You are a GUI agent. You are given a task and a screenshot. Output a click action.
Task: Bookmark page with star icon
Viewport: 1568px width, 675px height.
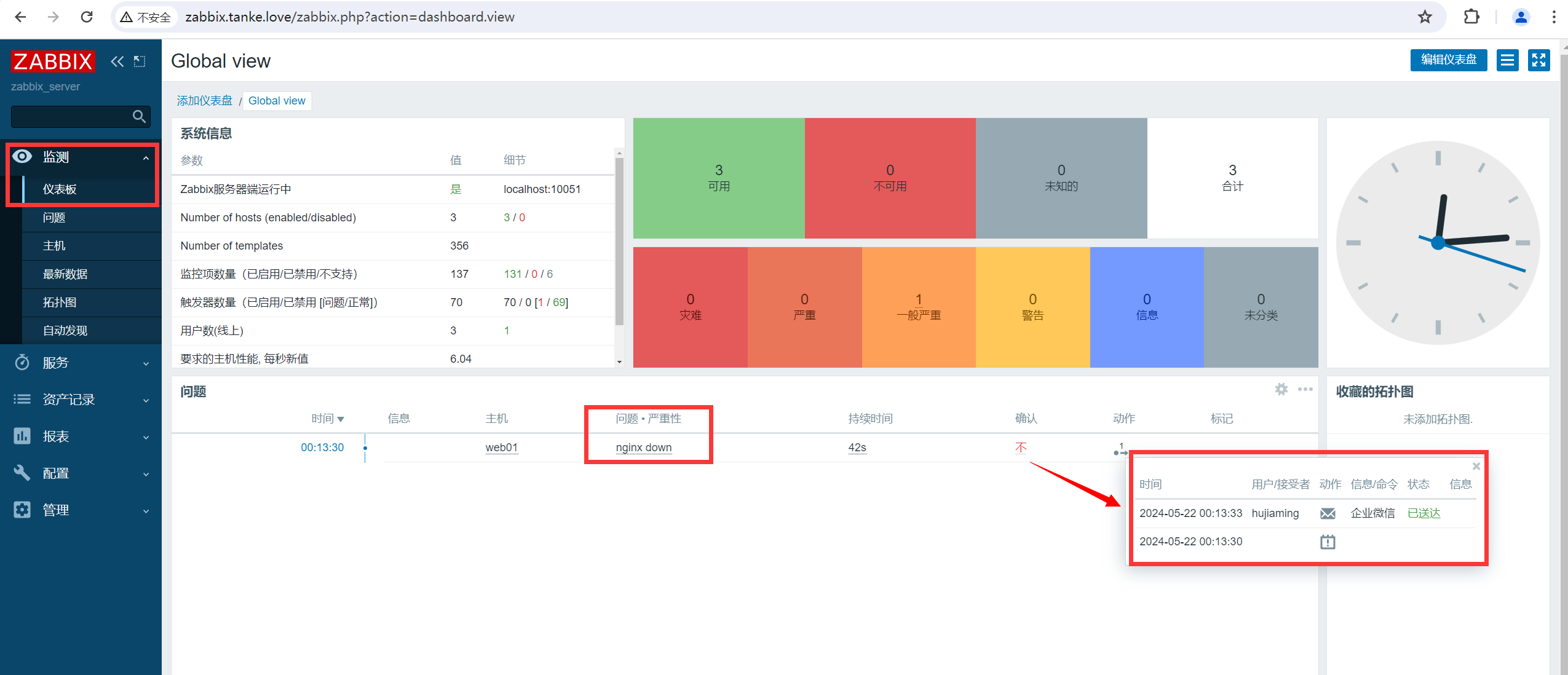[x=1425, y=17]
